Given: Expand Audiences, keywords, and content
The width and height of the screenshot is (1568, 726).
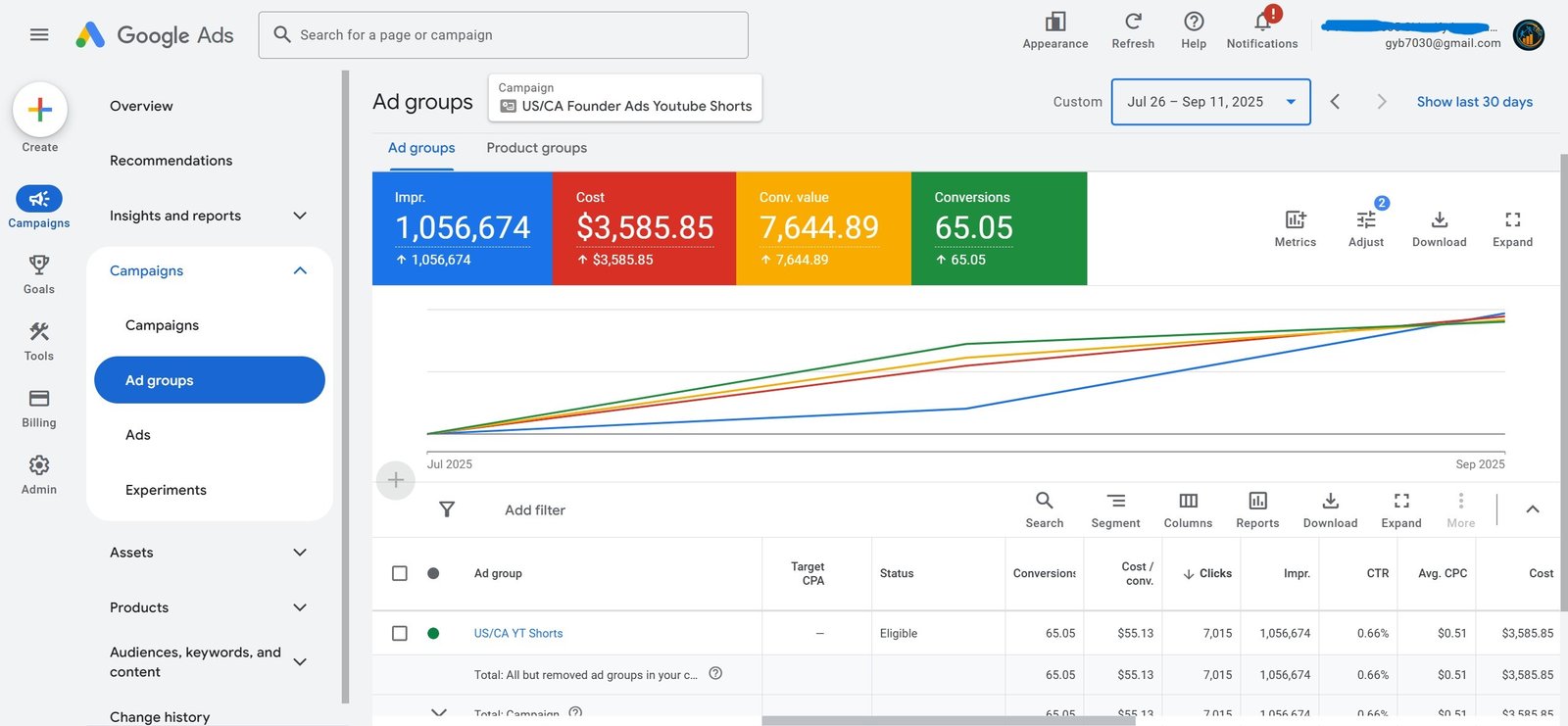Looking at the screenshot, I should (x=300, y=662).
